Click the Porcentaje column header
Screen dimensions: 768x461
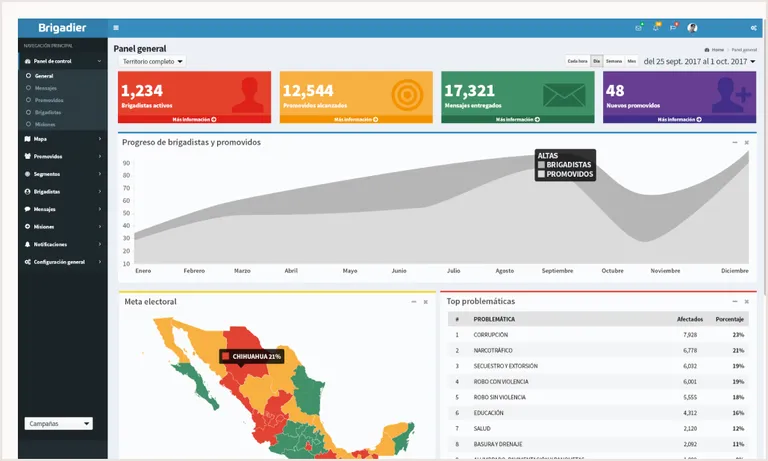[x=730, y=319]
